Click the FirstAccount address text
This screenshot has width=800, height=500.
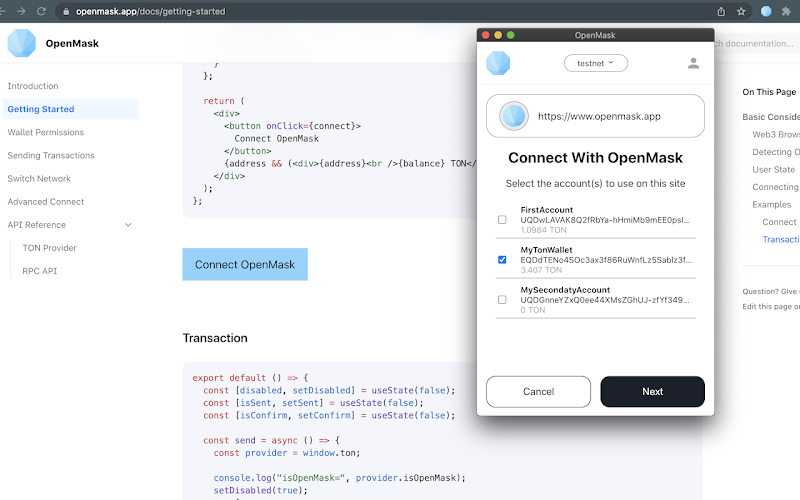(605, 220)
